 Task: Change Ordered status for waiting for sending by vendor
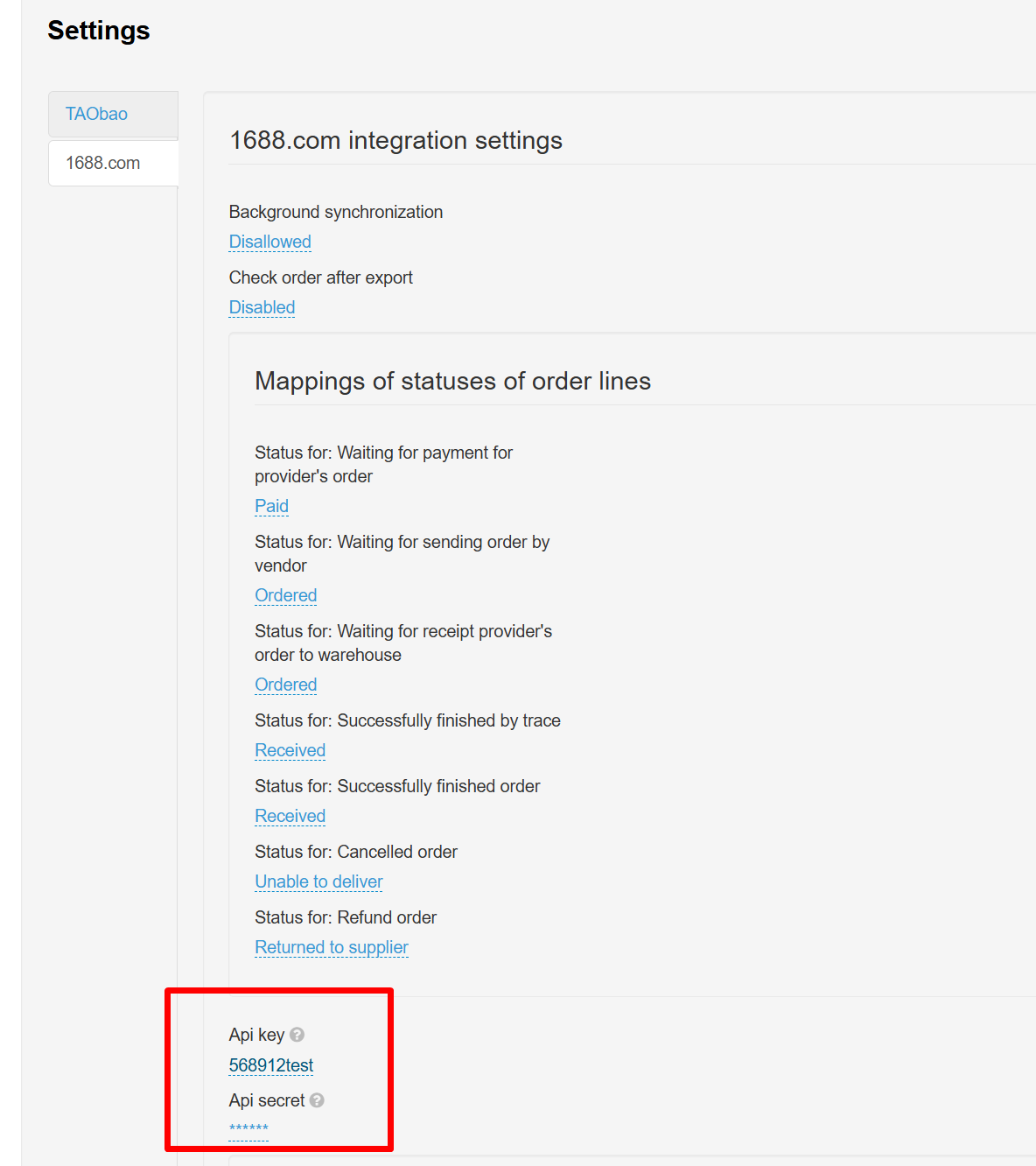pyautogui.click(x=285, y=595)
